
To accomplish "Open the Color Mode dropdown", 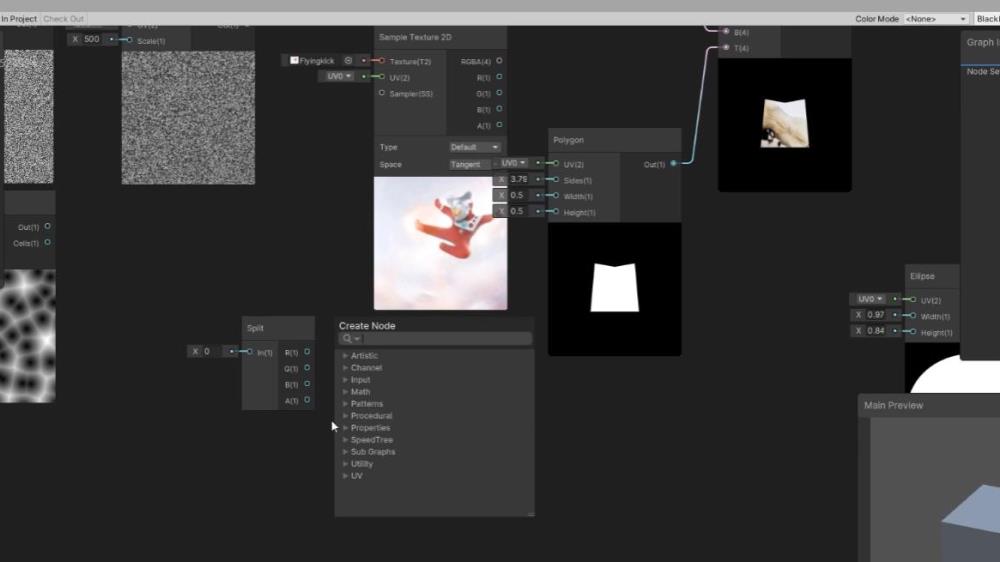I will pos(936,19).
